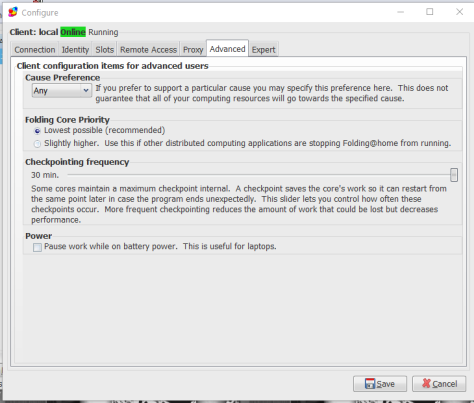The width and height of the screenshot is (474, 403).
Task: Click the Cause Preference heading
Action: click(x=63, y=78)
